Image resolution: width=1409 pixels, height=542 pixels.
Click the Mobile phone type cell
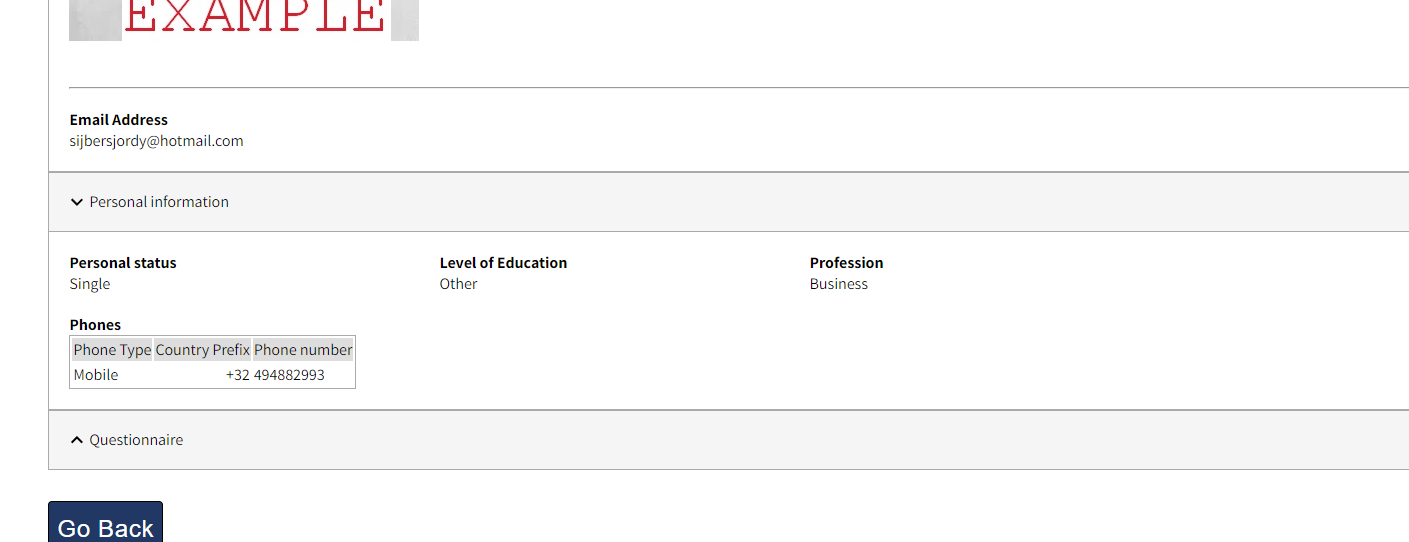point(96,375)
